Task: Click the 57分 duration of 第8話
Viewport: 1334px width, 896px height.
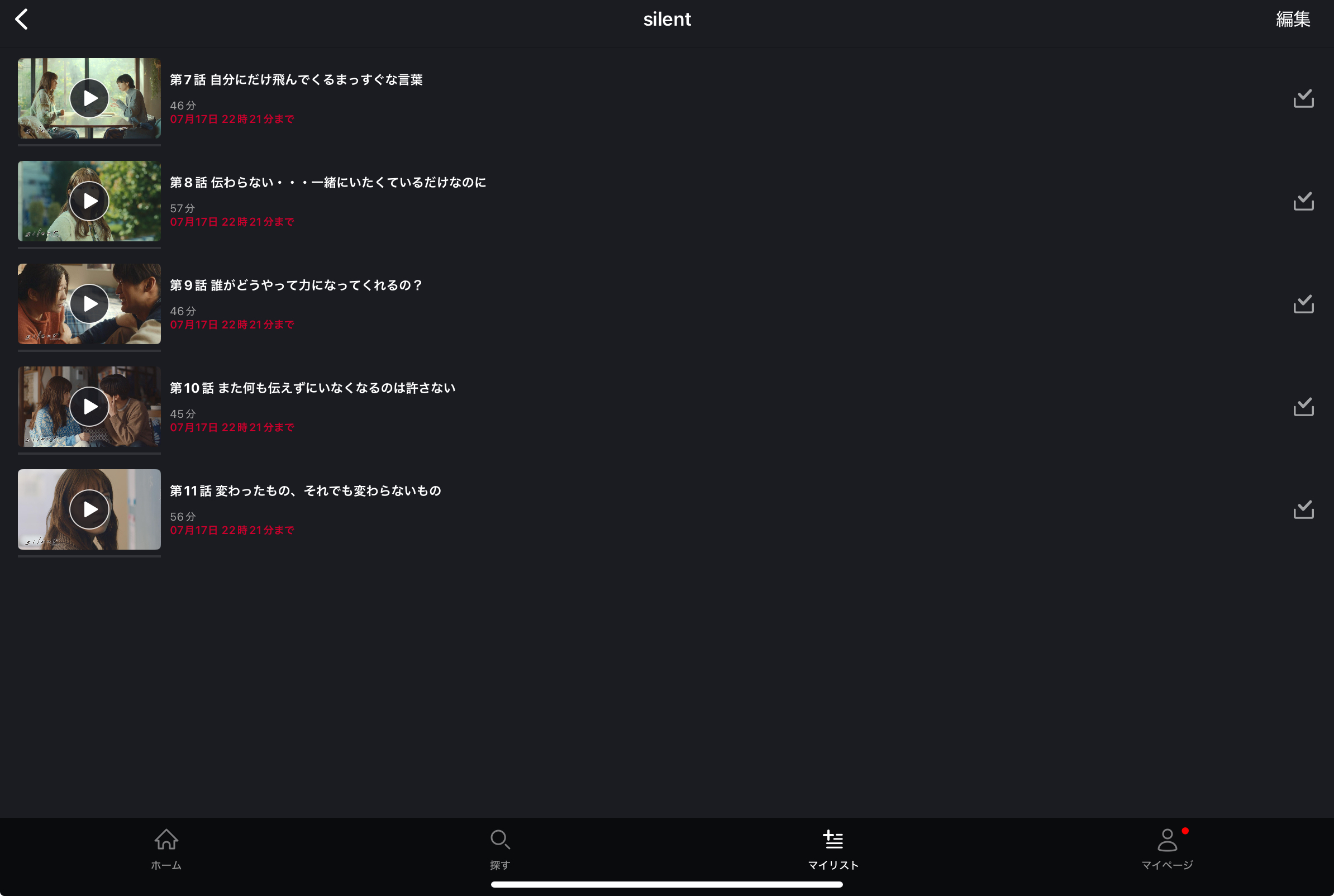Action: pyautogui.click(x=183, y=208)
